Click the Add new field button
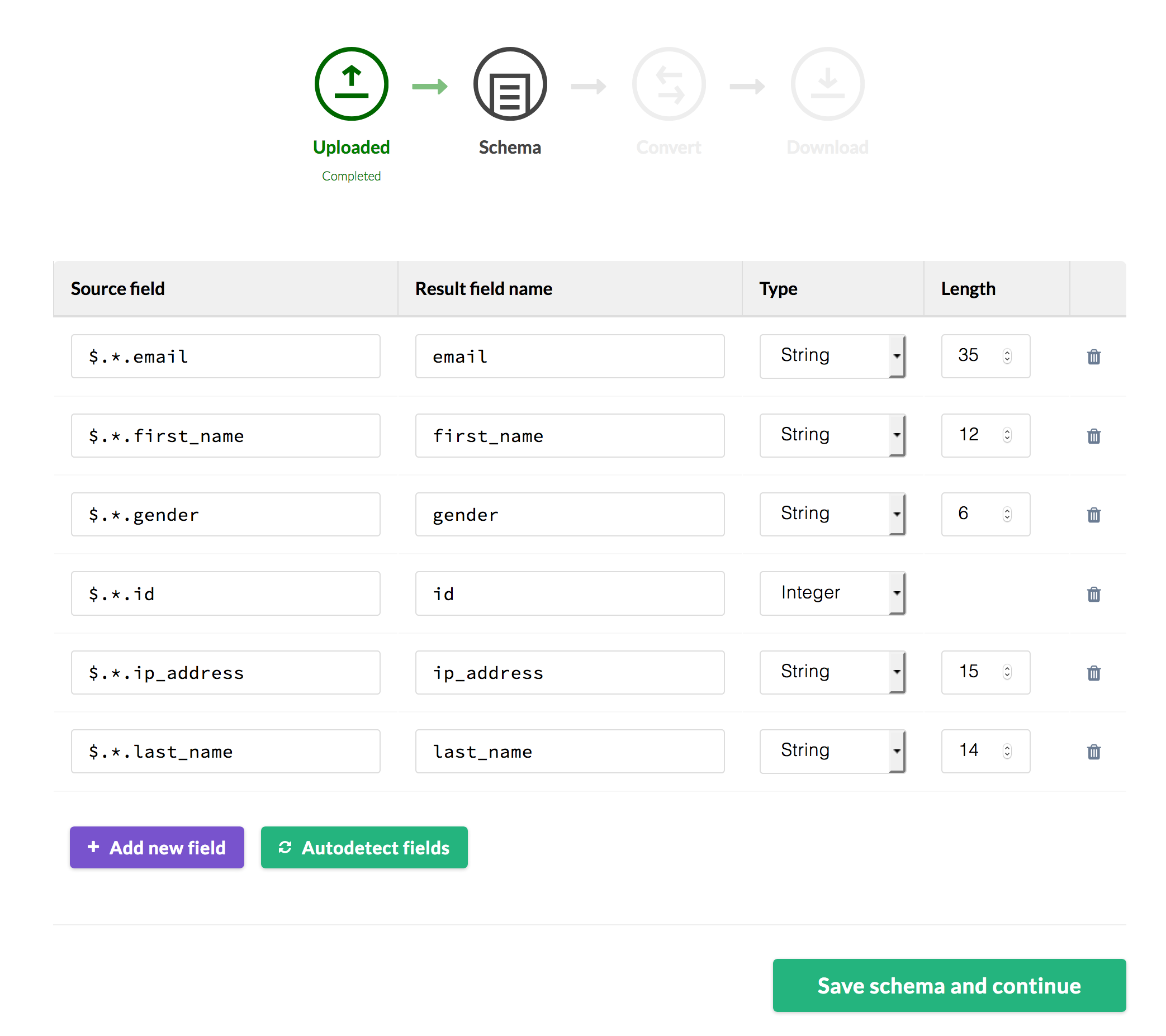1166x1036 pixels. coord(157,847)
